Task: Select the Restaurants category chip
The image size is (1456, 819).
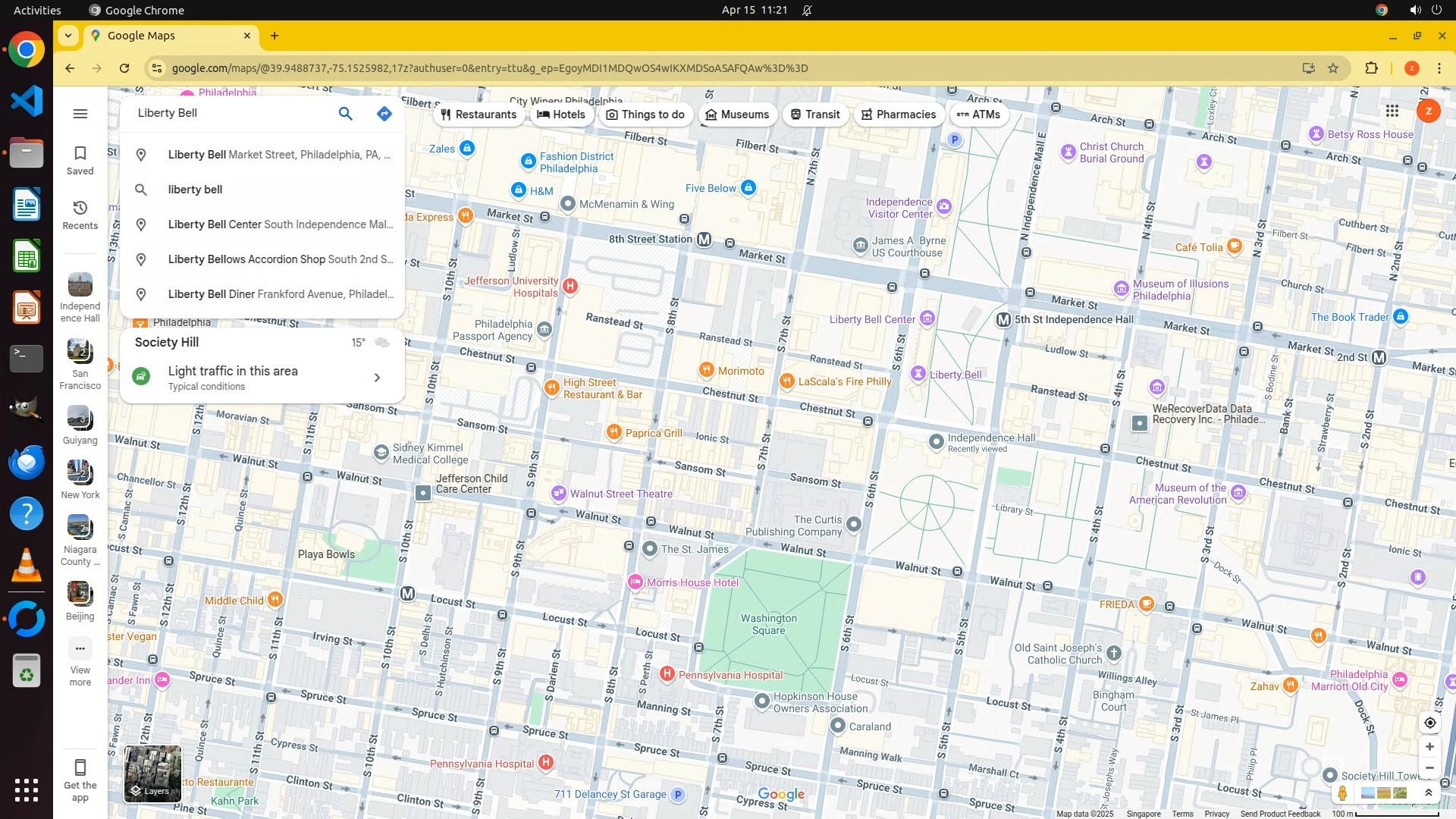Action: tap(479, 115)
